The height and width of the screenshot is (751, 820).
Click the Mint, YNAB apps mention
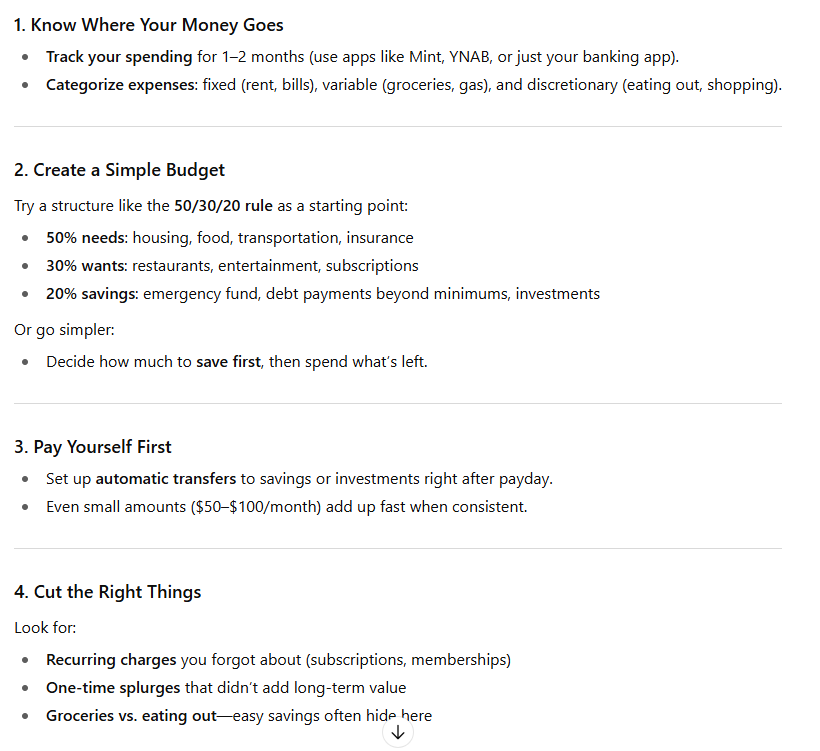(x=450, y=56)
